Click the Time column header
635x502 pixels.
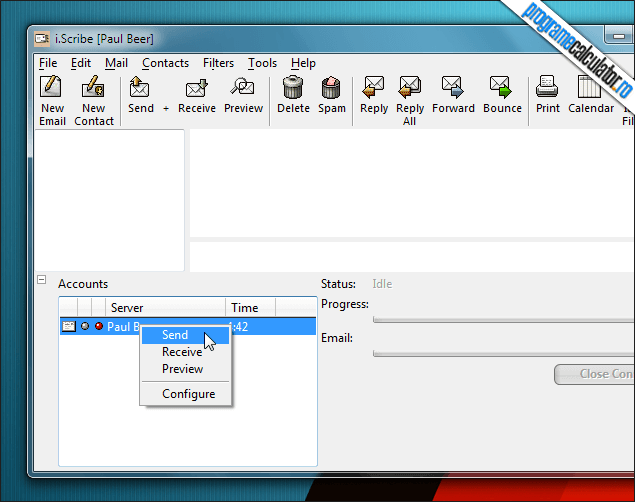click(250, 308)
